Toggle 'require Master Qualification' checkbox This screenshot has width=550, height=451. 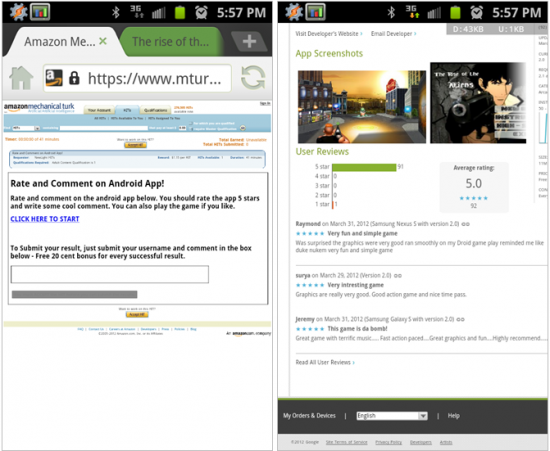tap(191, 129)
